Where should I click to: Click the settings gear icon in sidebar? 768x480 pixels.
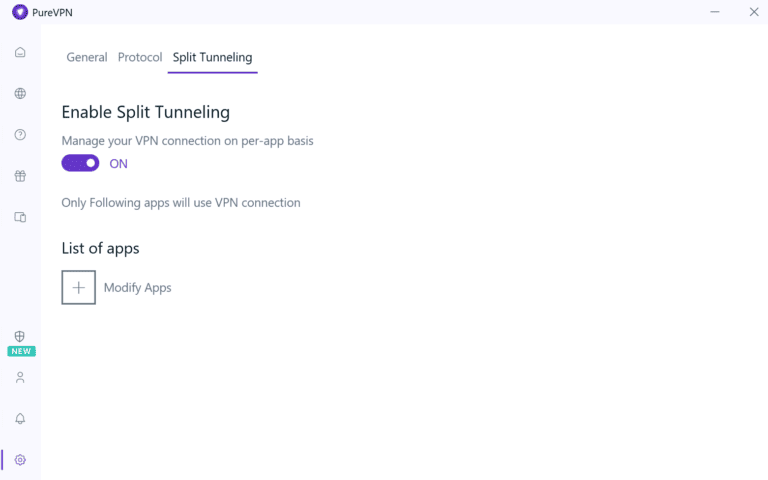20,460
